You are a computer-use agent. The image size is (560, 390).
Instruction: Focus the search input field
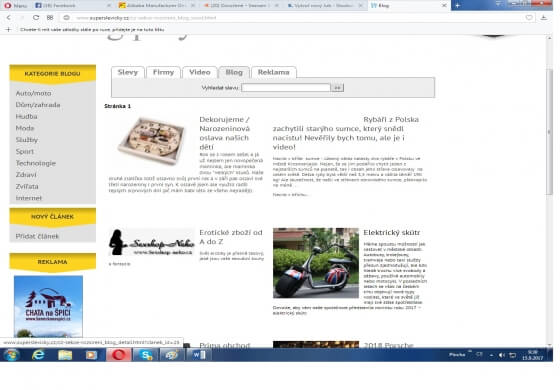[x=286, y=88]
